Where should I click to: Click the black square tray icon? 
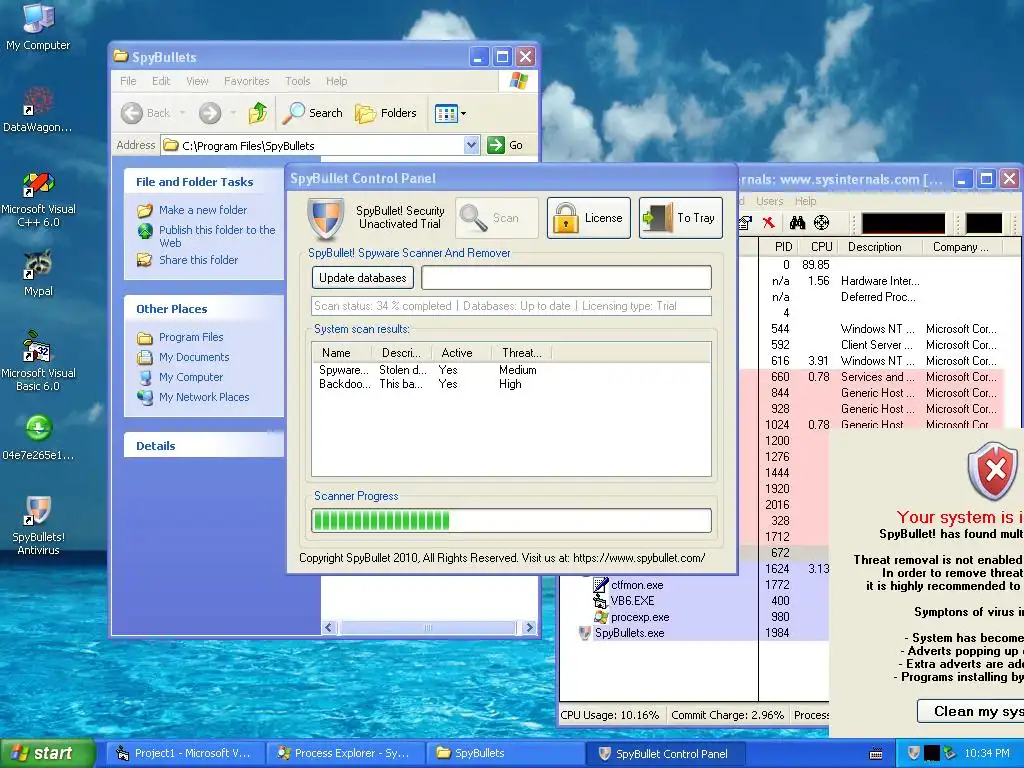click(x=932, y=753)
